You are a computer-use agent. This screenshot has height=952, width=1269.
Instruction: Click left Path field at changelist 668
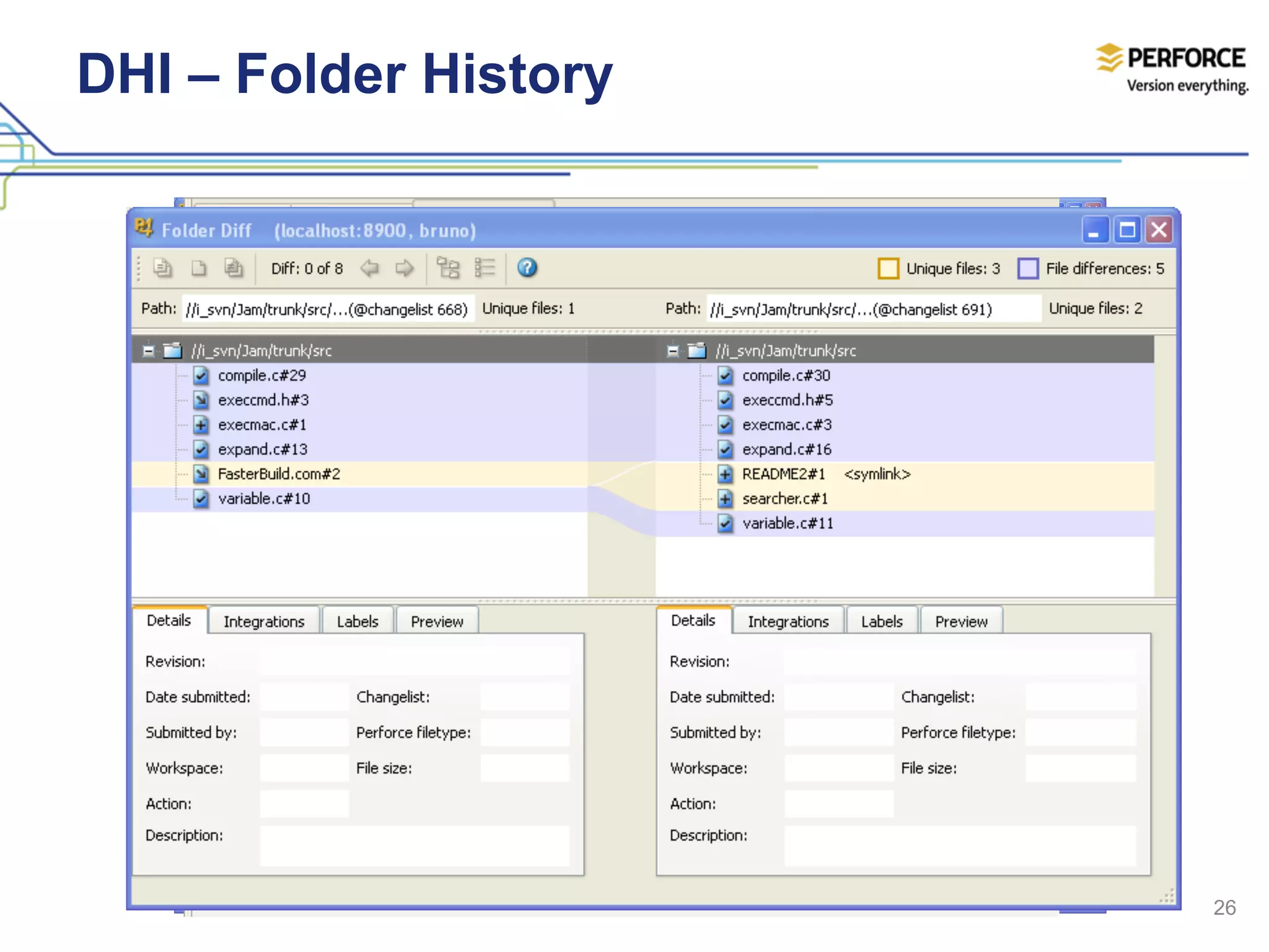(x=328, y=308)
